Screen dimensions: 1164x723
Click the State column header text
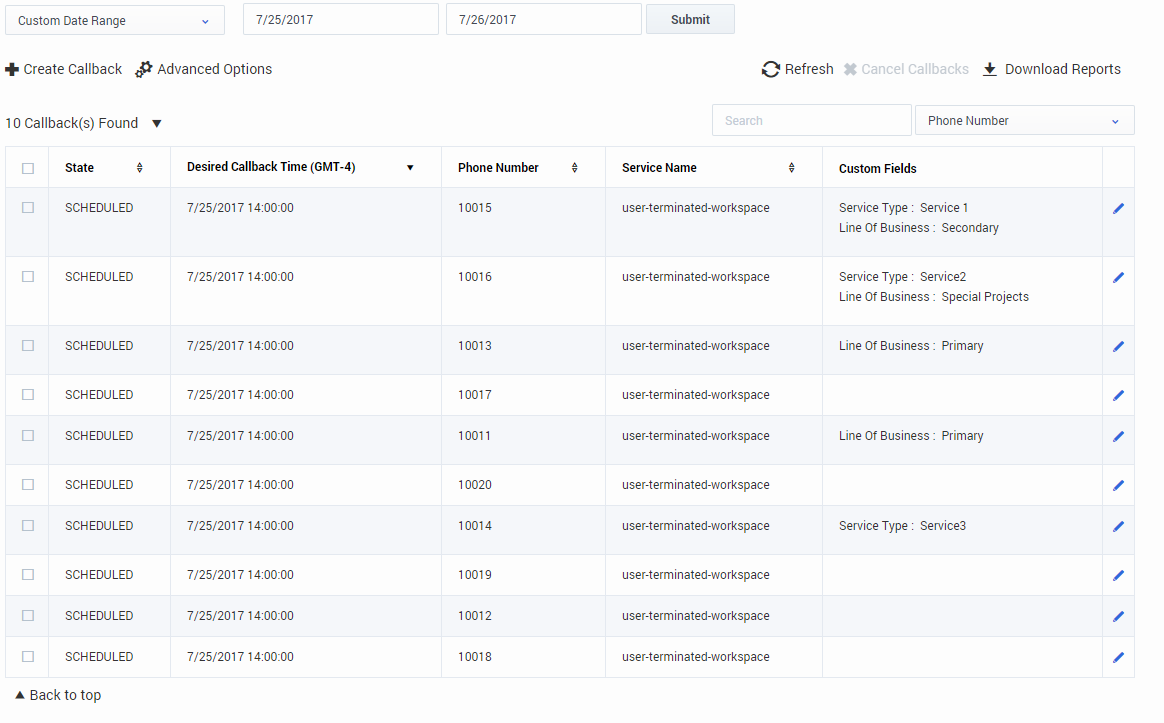[x=79, y=168]
